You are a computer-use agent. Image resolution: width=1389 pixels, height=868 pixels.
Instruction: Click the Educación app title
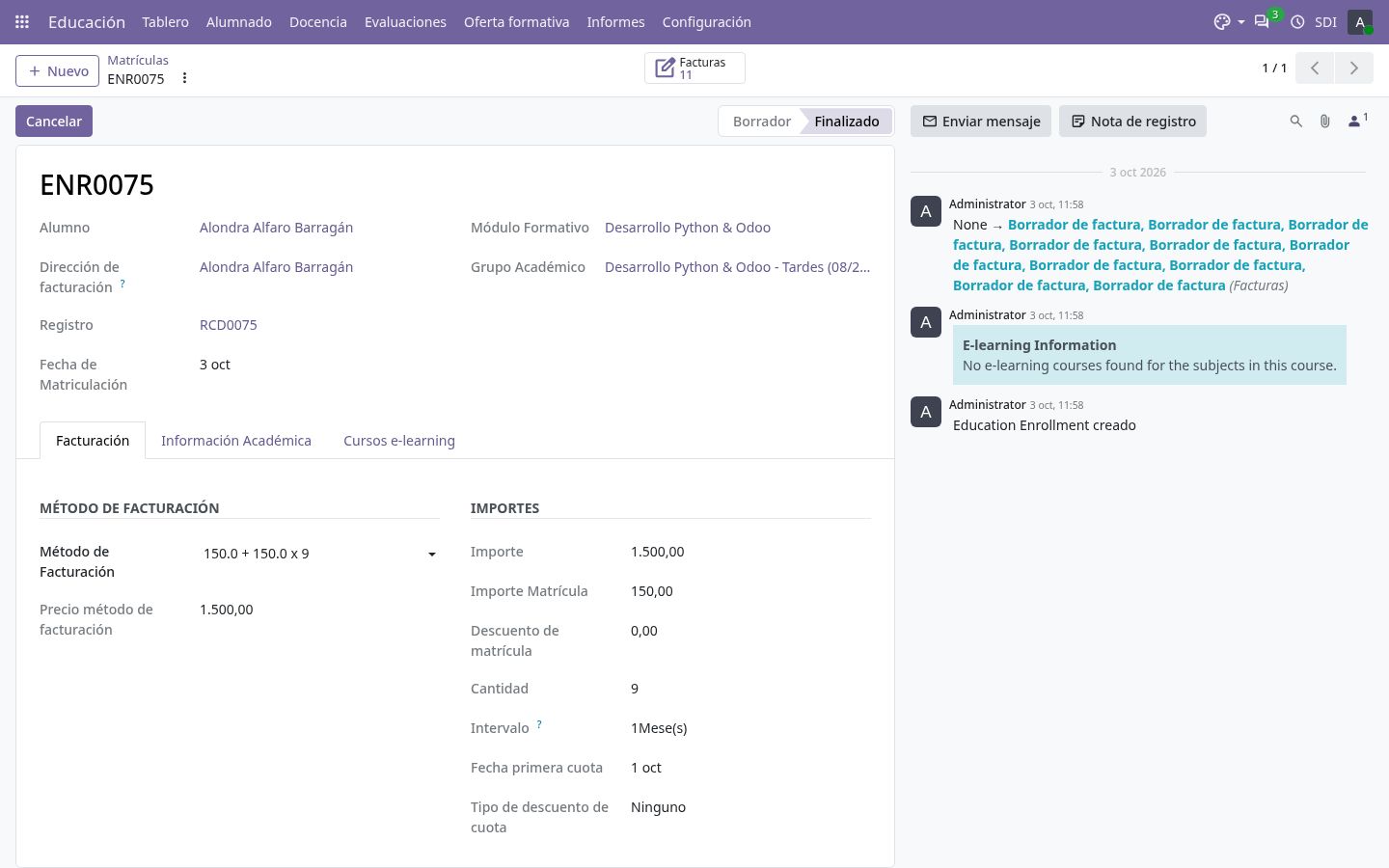[87, 22]
